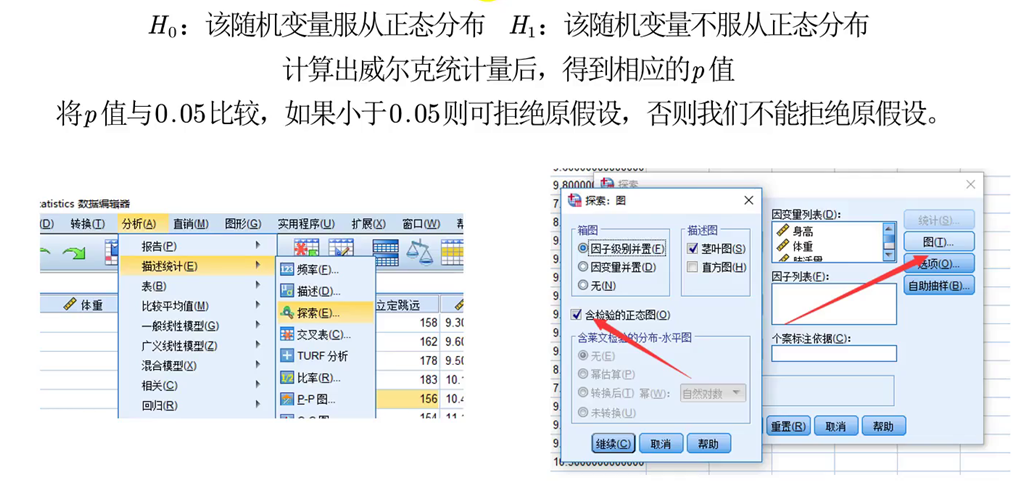Click 帮助 in the 探索: 图 dialog

point(709,443)
